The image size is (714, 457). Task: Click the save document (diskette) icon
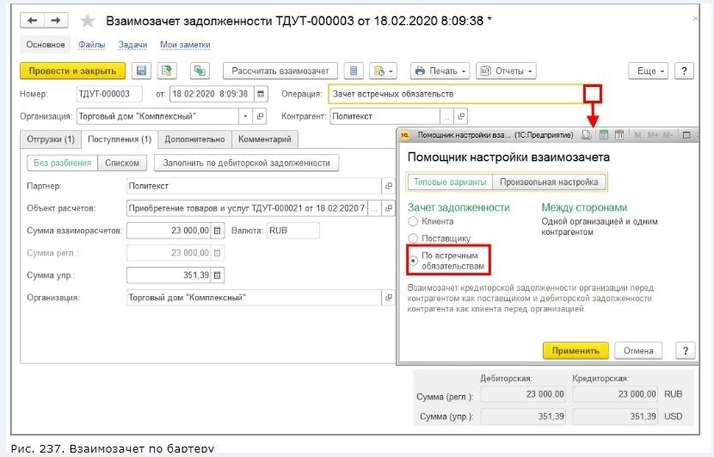tap(141, 71)
